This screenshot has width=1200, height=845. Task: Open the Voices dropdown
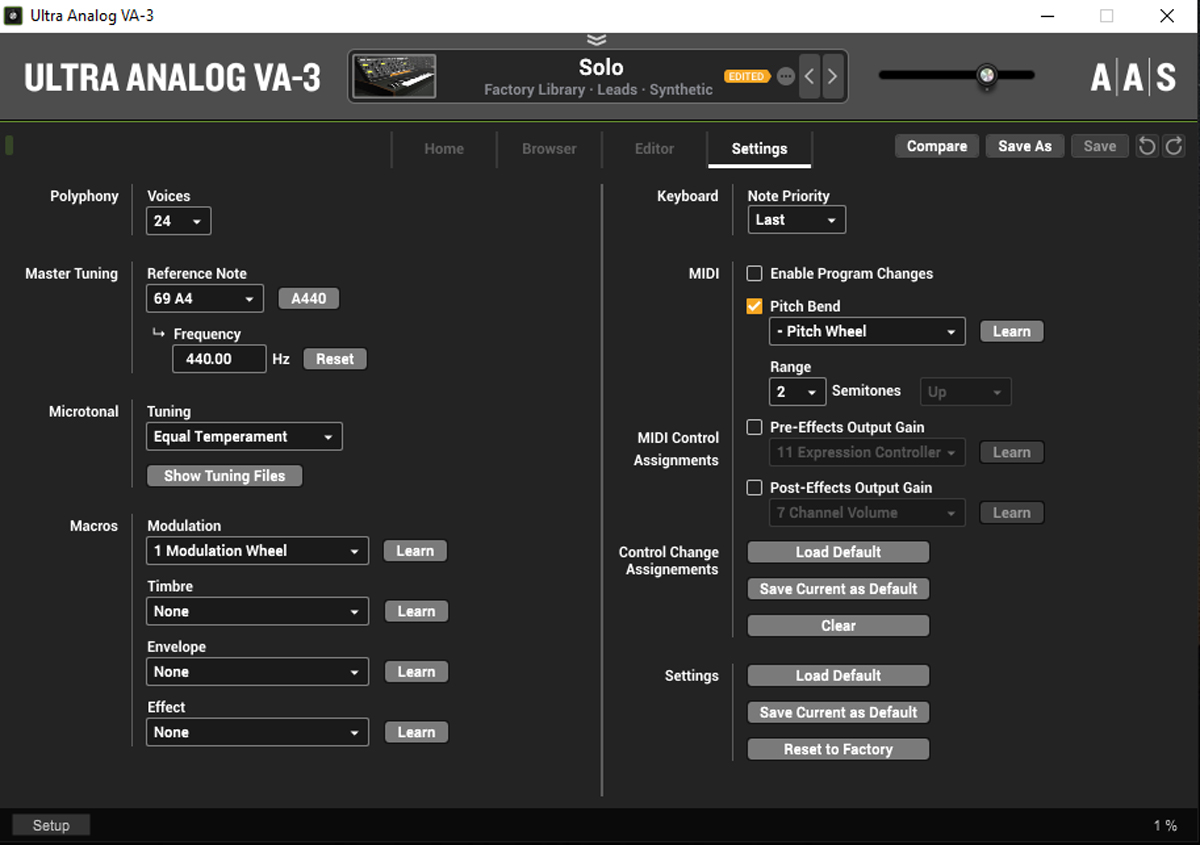pos(179,221)
